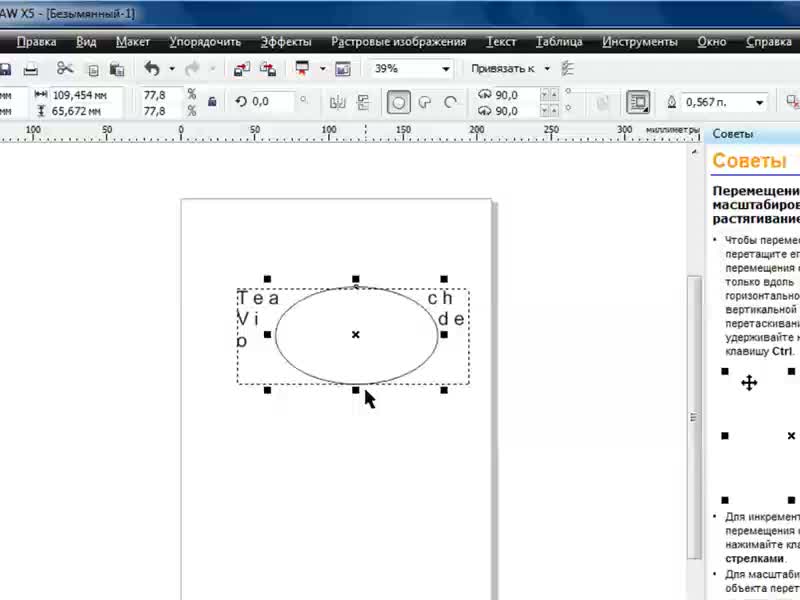800x600 pixels.
Task: Click the Redo arrow icon
Action: pyautogui.click(x=192, y=68)
